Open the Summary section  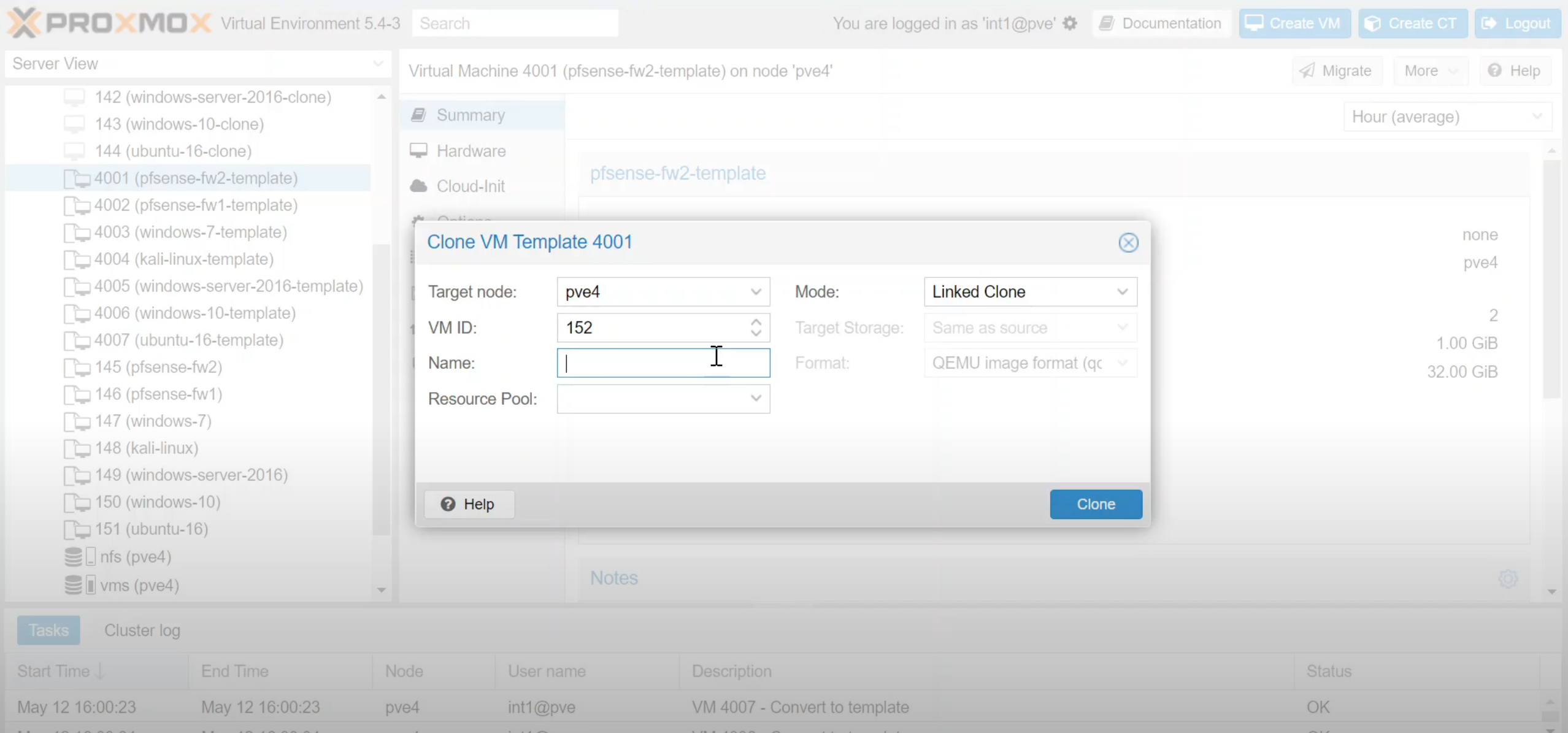pyautogui.click(x=482, y=115)
